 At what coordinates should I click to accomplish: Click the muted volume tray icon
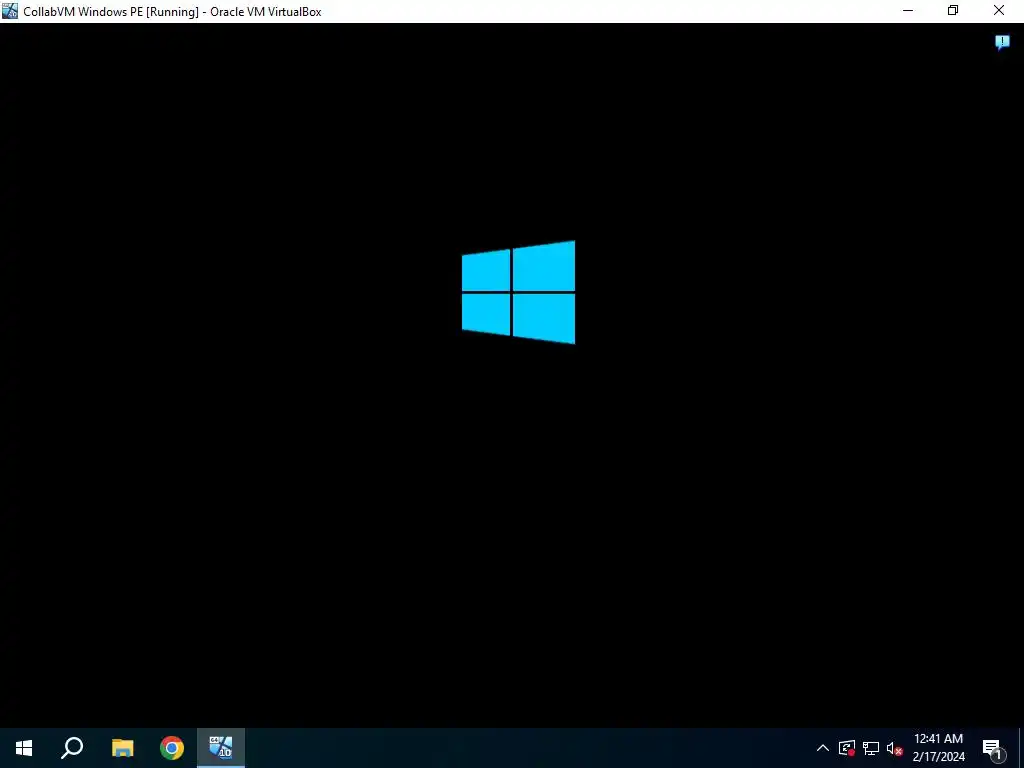[895, 748]
